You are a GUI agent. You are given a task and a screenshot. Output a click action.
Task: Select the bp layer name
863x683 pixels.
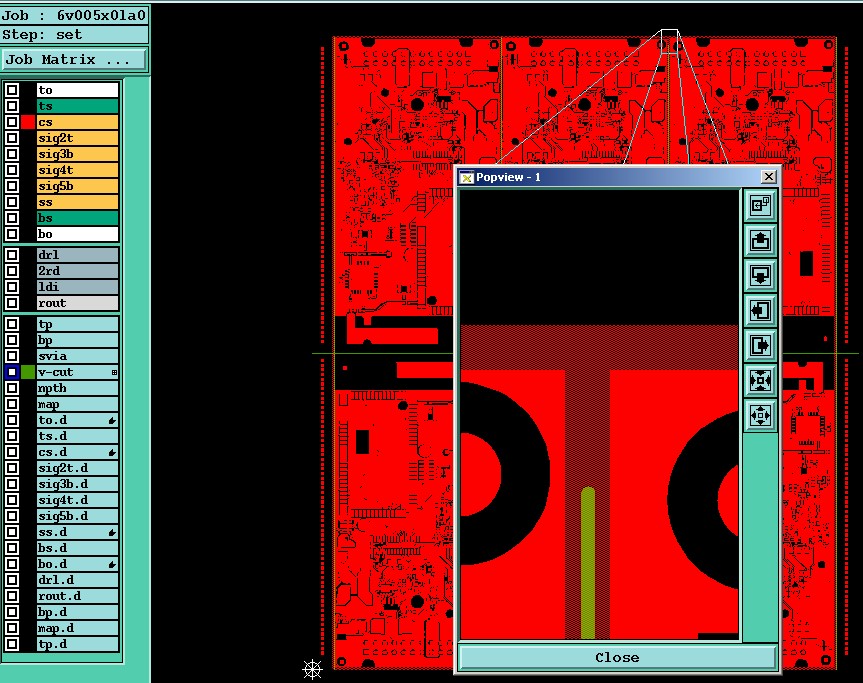point(77,340)
